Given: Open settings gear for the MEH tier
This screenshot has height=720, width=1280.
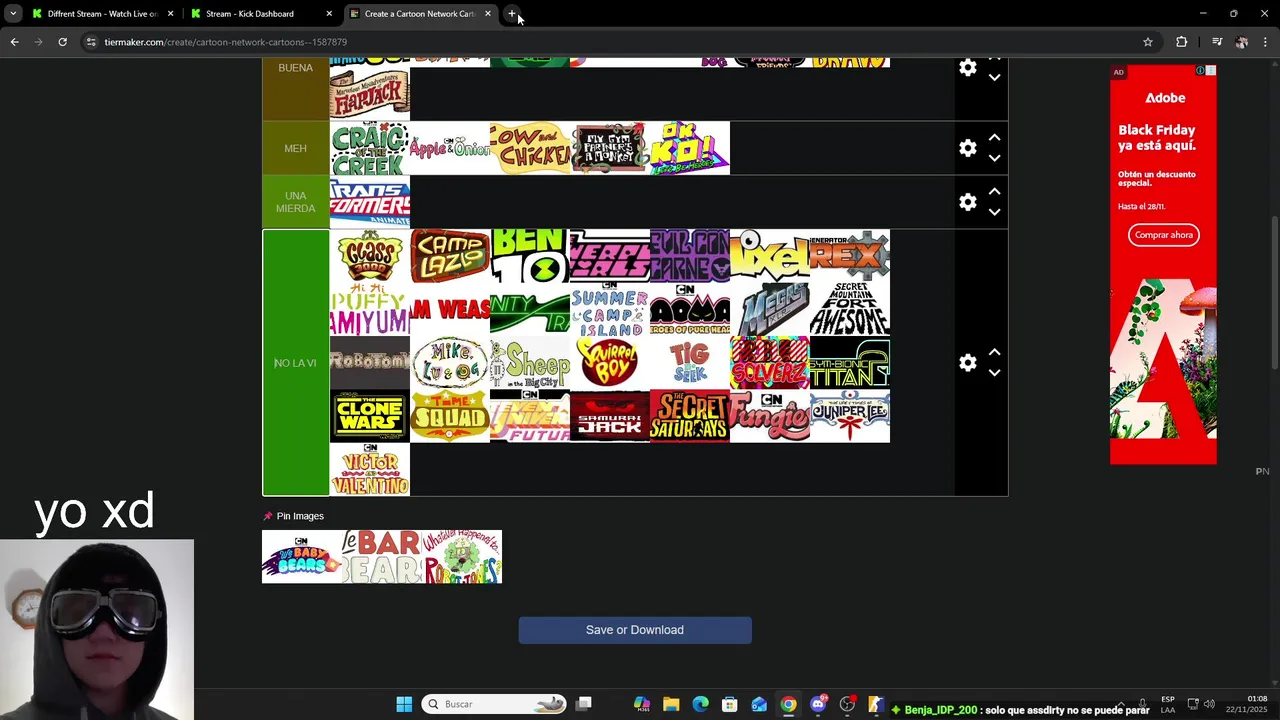Looking at the screenshot, I should (967, 148).
